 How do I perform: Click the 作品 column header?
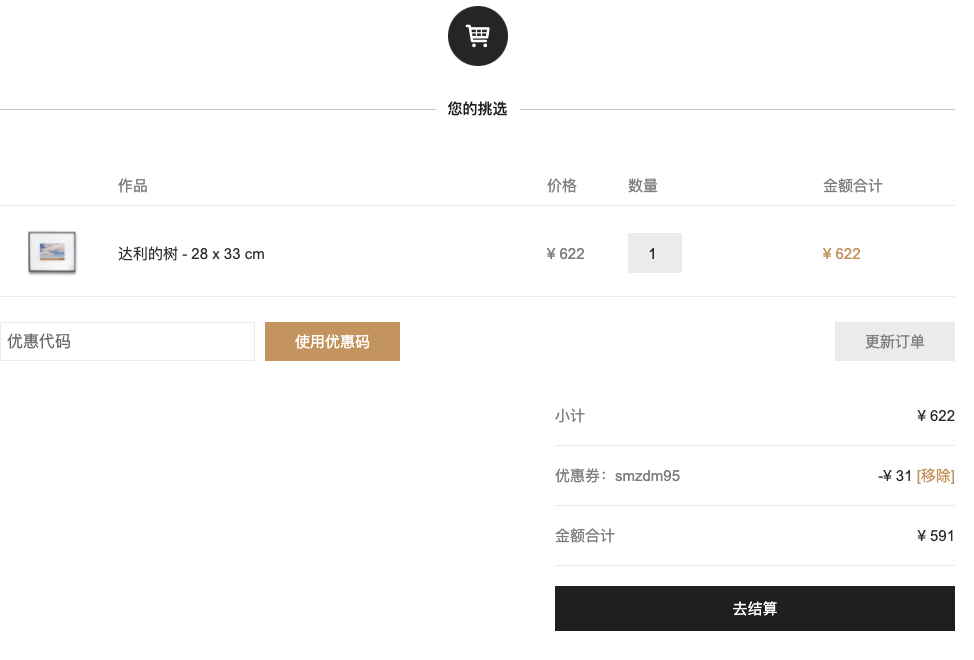pyautogui.click(x=133, y=186)
